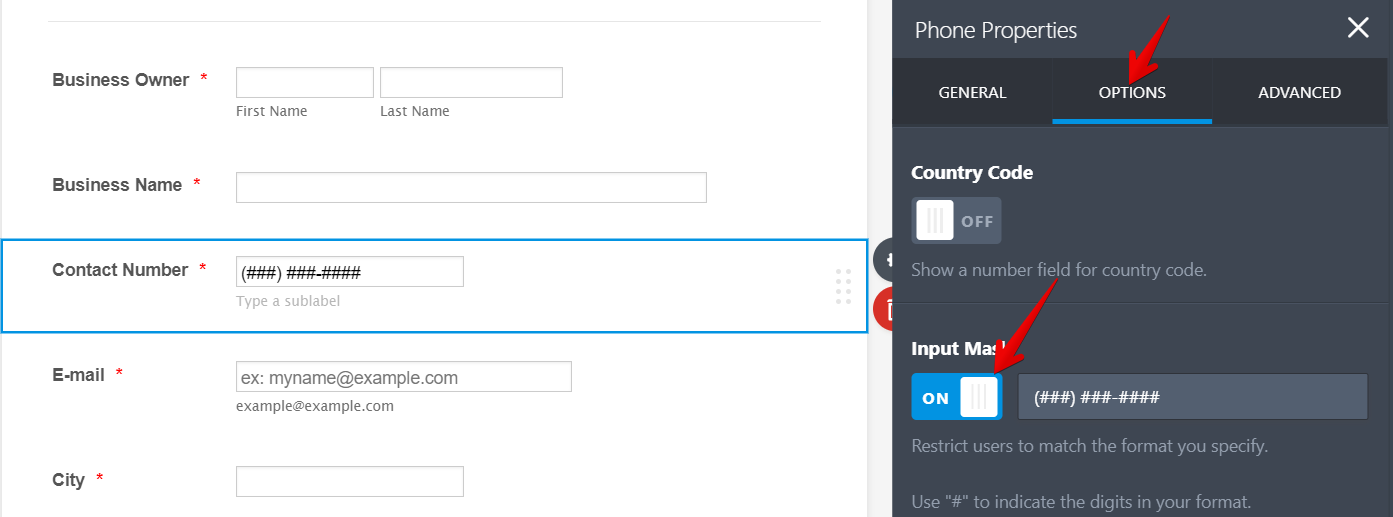Image resolution: width=1393 pixels, height=517 pixels.
Task: Turn on the Country Code toggle
Action: [x=955, y=221]
